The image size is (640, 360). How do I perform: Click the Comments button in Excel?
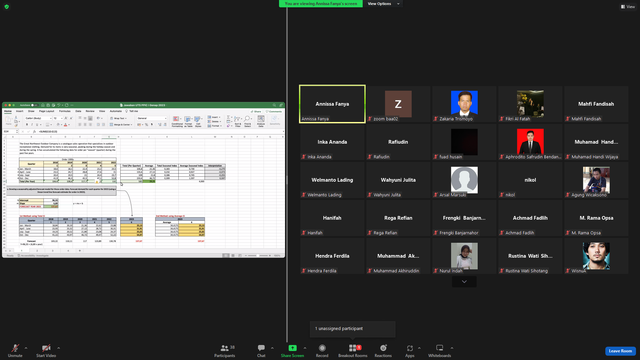coord(273,111)
